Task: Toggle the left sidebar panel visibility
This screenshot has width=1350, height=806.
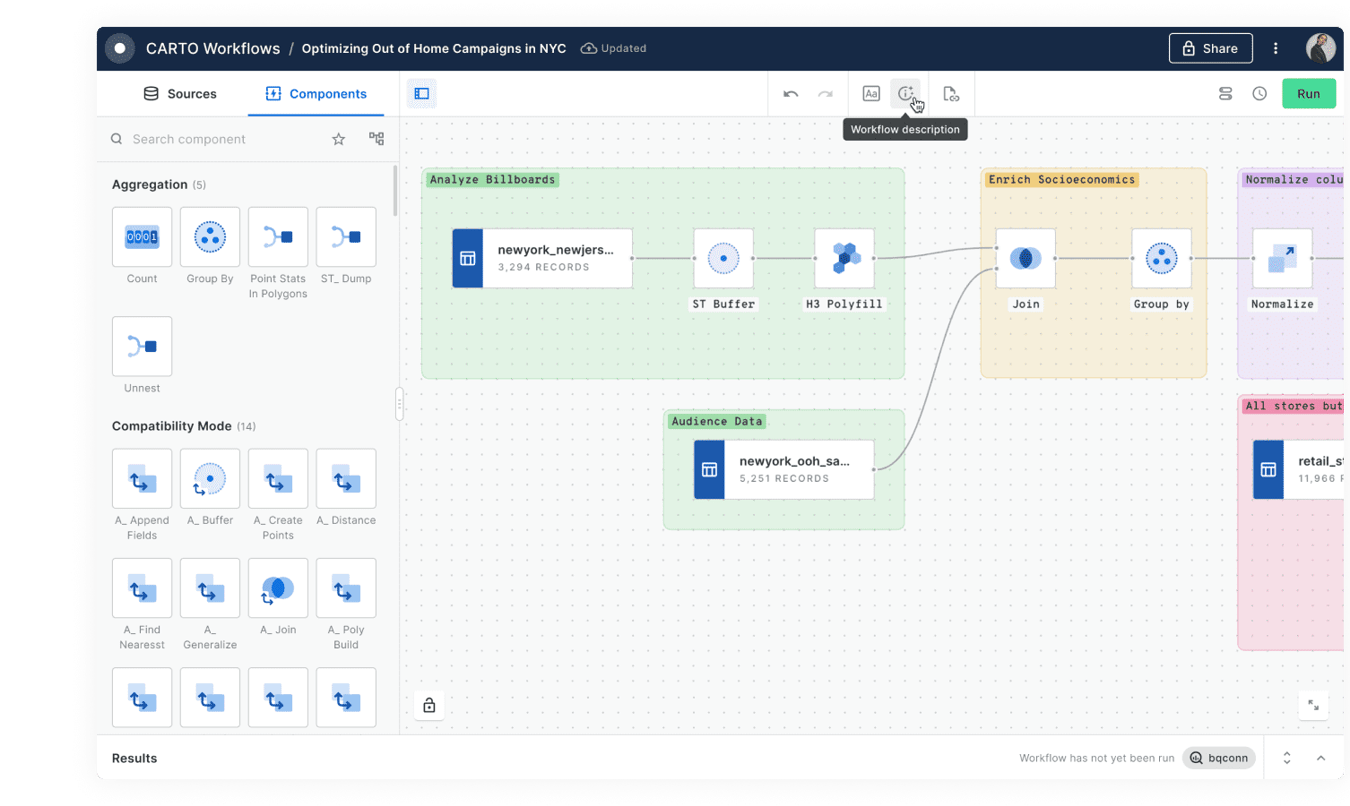Action: (422, 94)
